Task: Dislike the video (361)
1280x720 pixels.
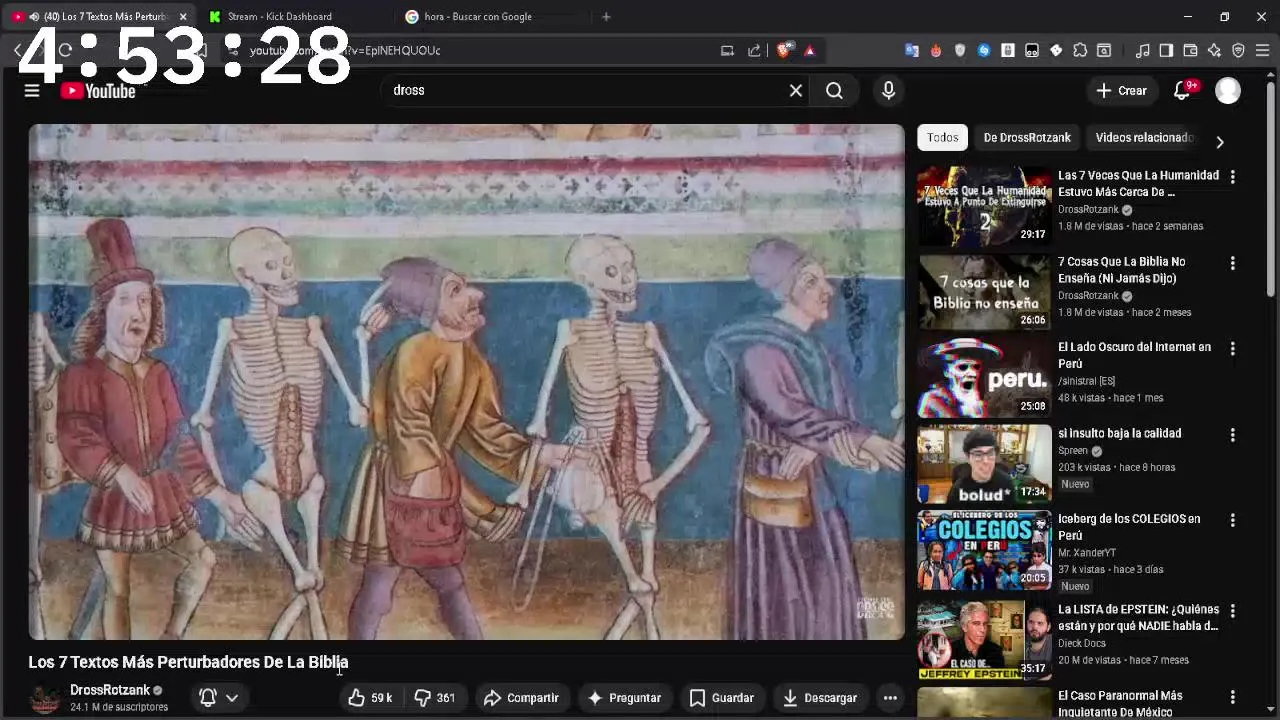Action: pyautogui.click(x=435, y=698)
